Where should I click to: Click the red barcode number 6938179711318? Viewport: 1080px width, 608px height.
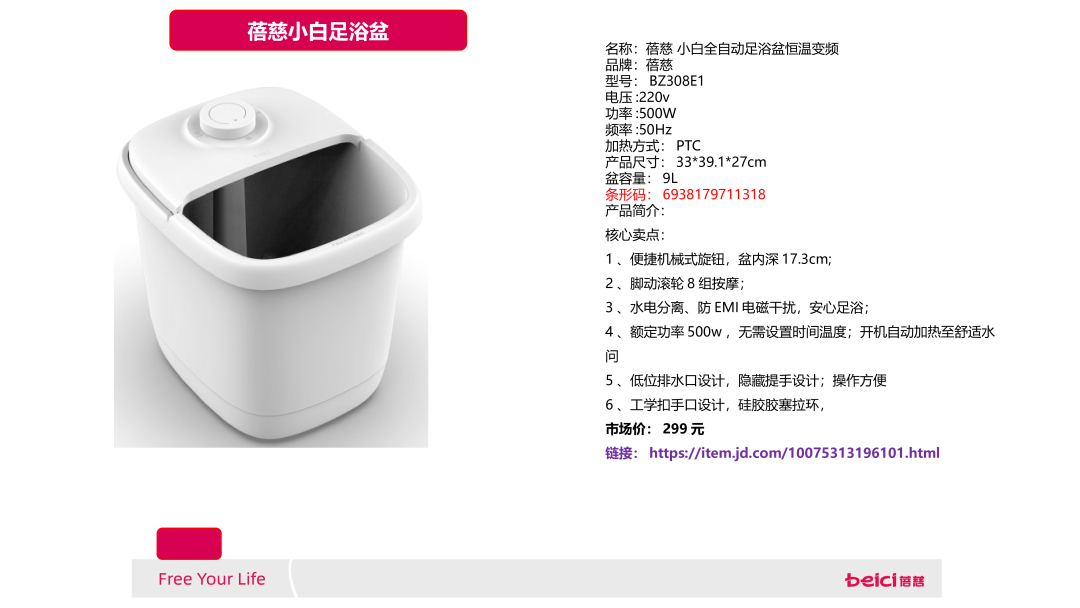(714, 195)
